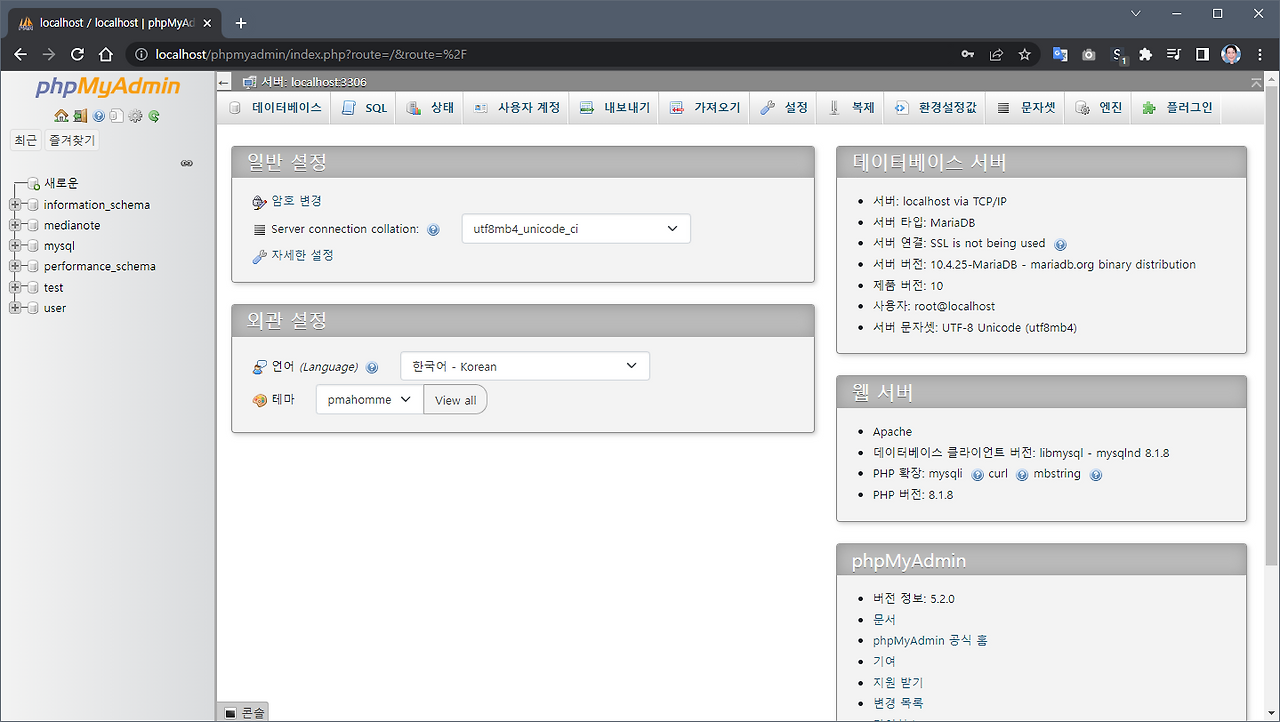
Task: Open the 언어 (Language) dropdown
Action: point(524,366)
